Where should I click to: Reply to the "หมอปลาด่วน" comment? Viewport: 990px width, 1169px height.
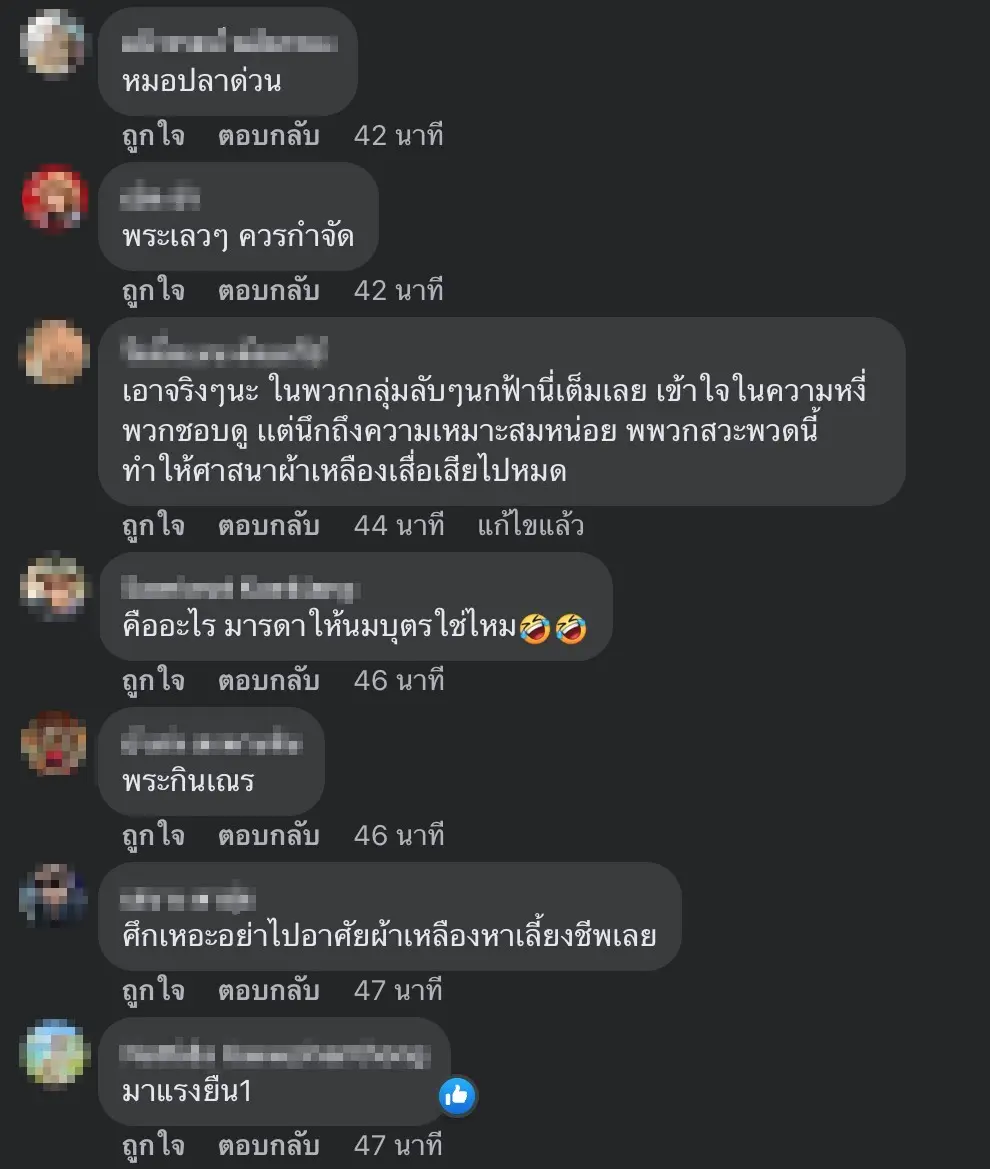(x=268, y=136)
